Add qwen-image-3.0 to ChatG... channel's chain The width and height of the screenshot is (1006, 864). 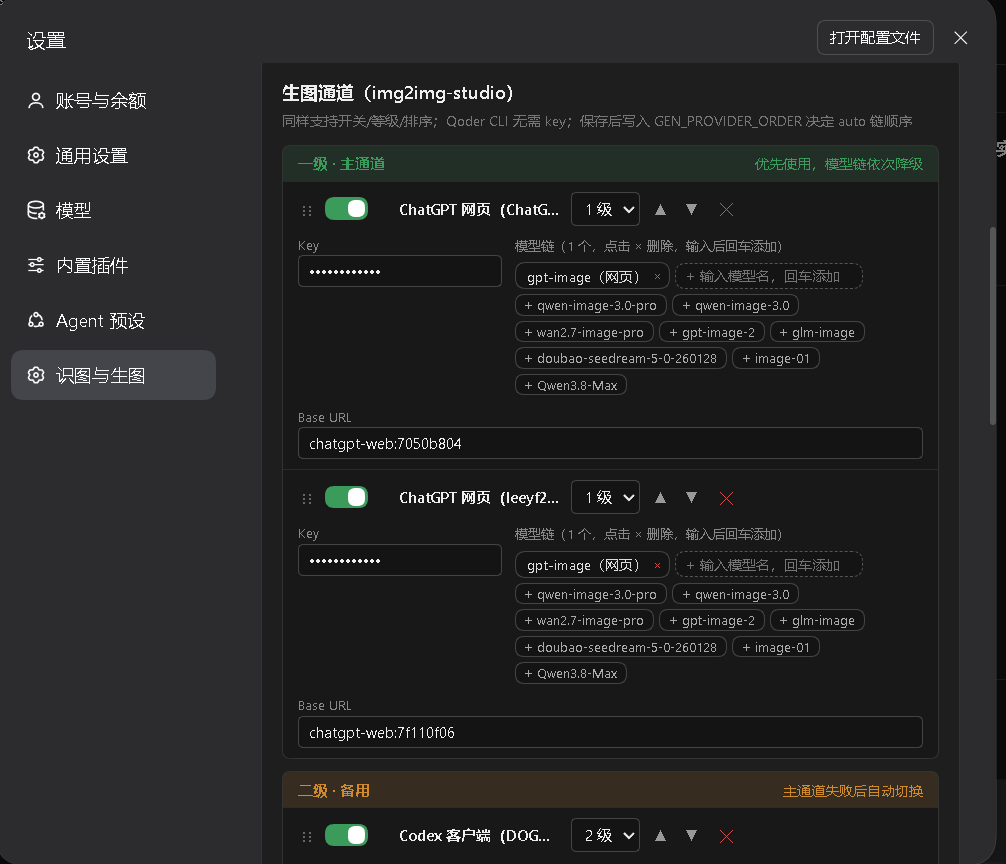(x=735, y=305)
